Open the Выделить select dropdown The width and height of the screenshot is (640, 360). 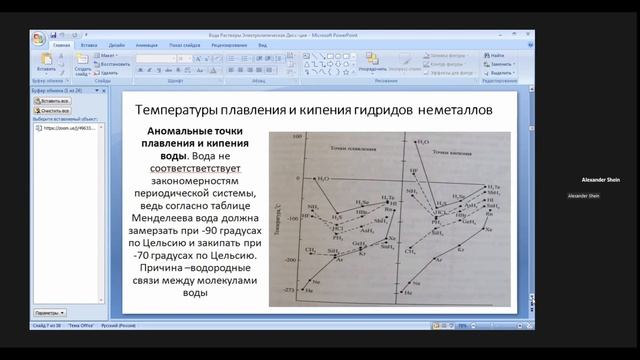click(x=499, y=73)
